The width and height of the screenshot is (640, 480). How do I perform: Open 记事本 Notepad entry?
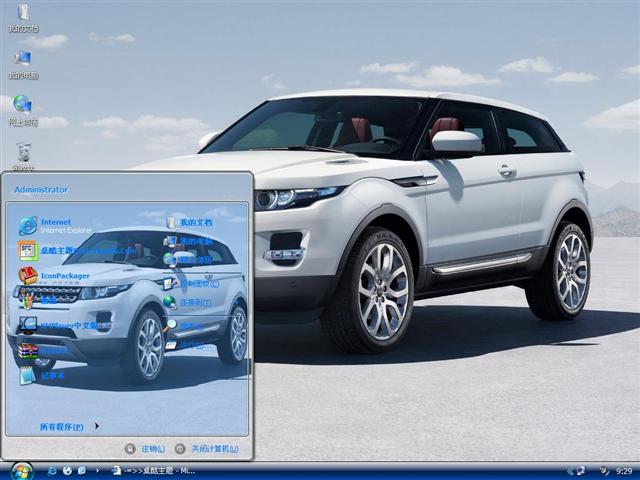coord(42,375)
